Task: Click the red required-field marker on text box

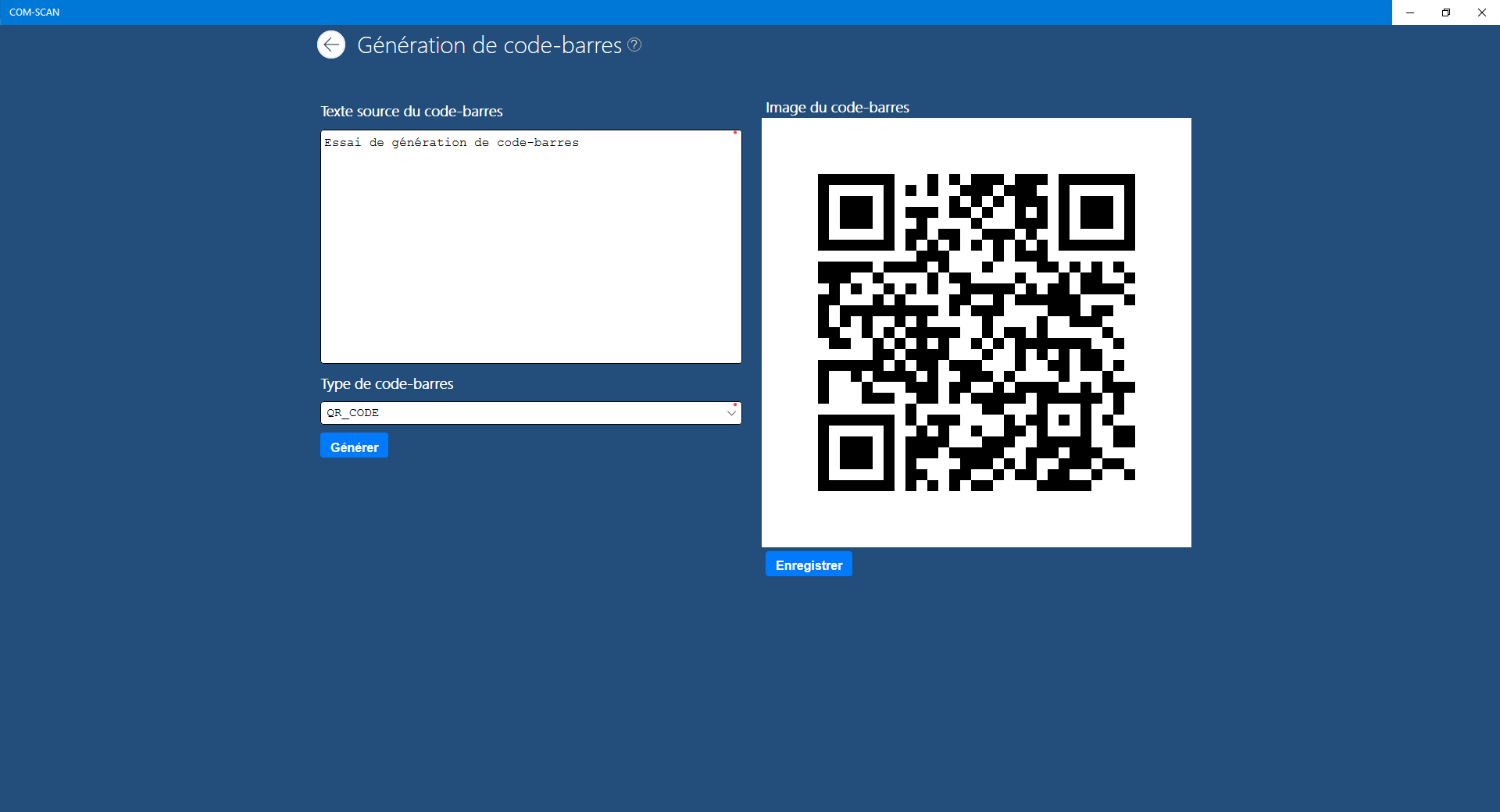Action: coord(734,134)
